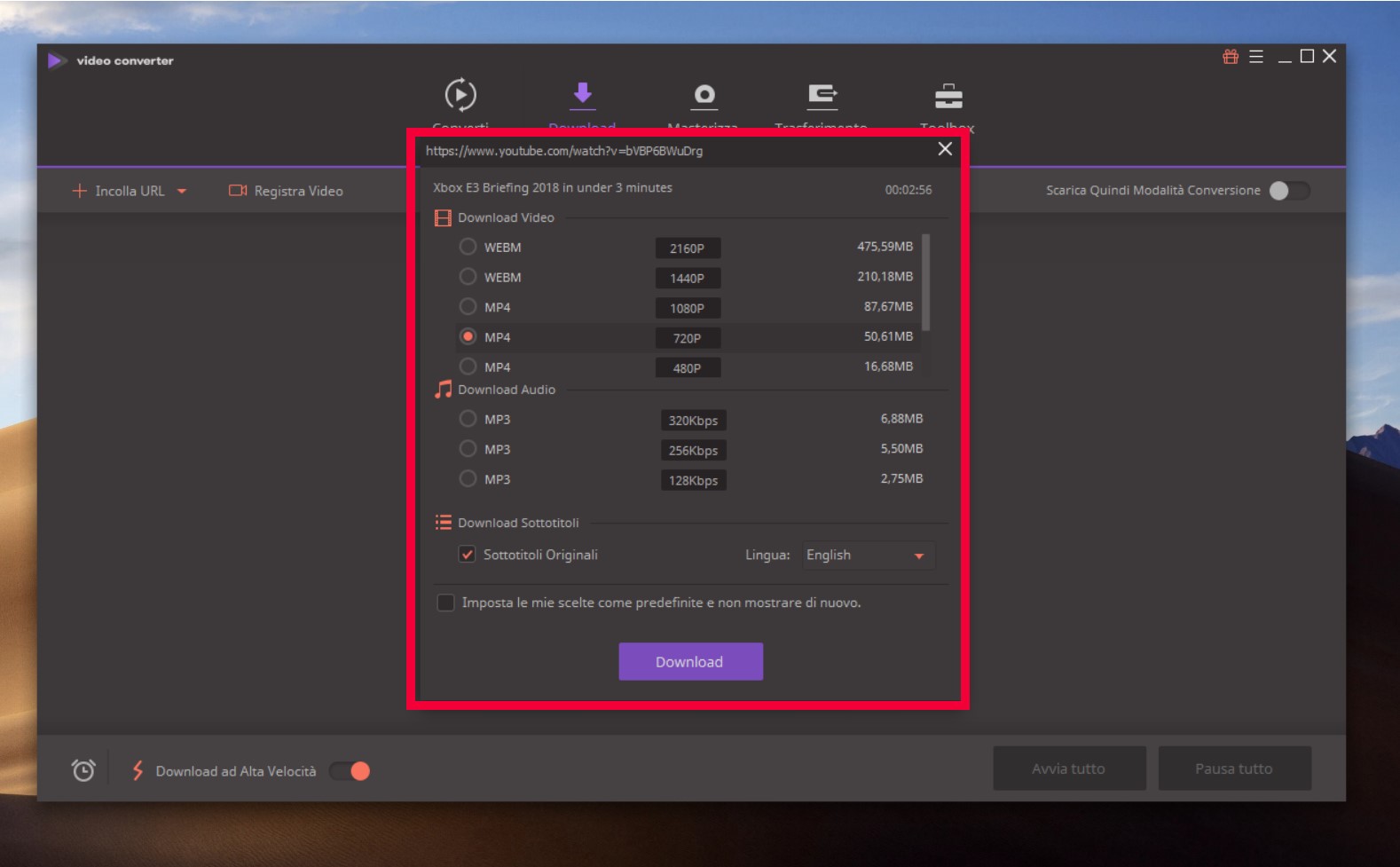Check Imposta le mie scelte come predefinite
This screenshot has width=1400, height=867.
pos(445,603)
